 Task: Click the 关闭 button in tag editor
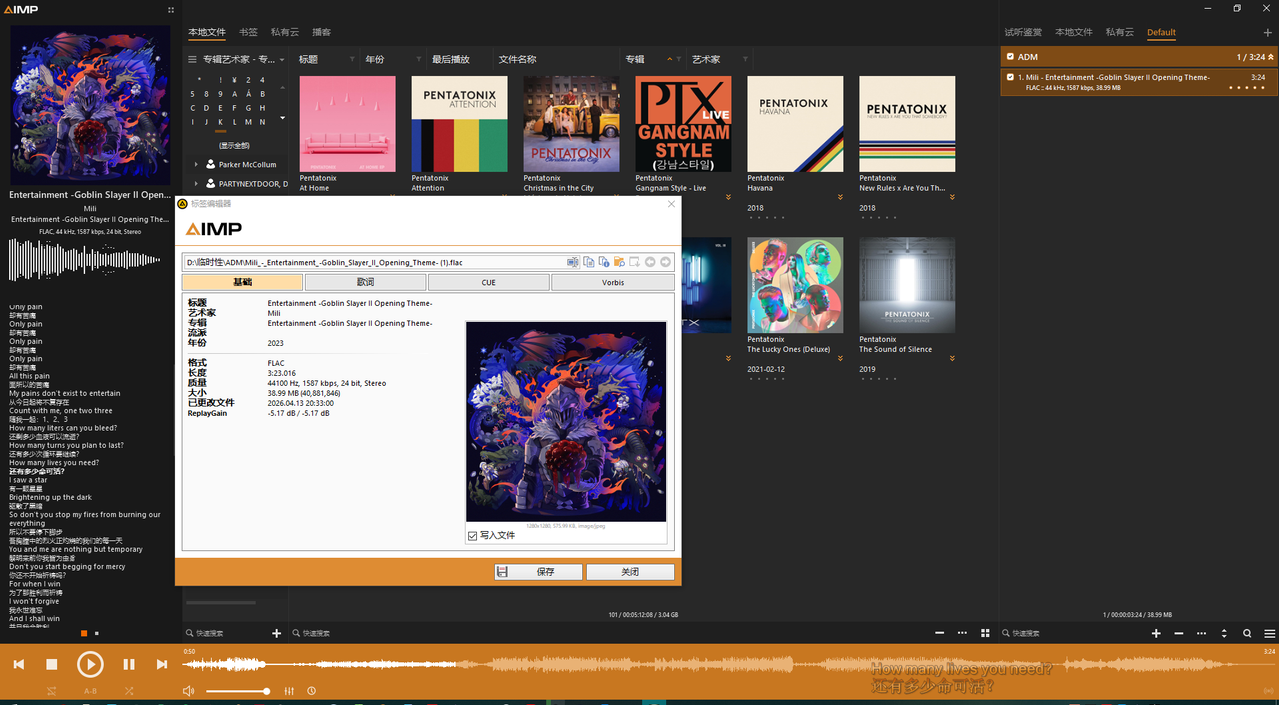coord(630,572)
